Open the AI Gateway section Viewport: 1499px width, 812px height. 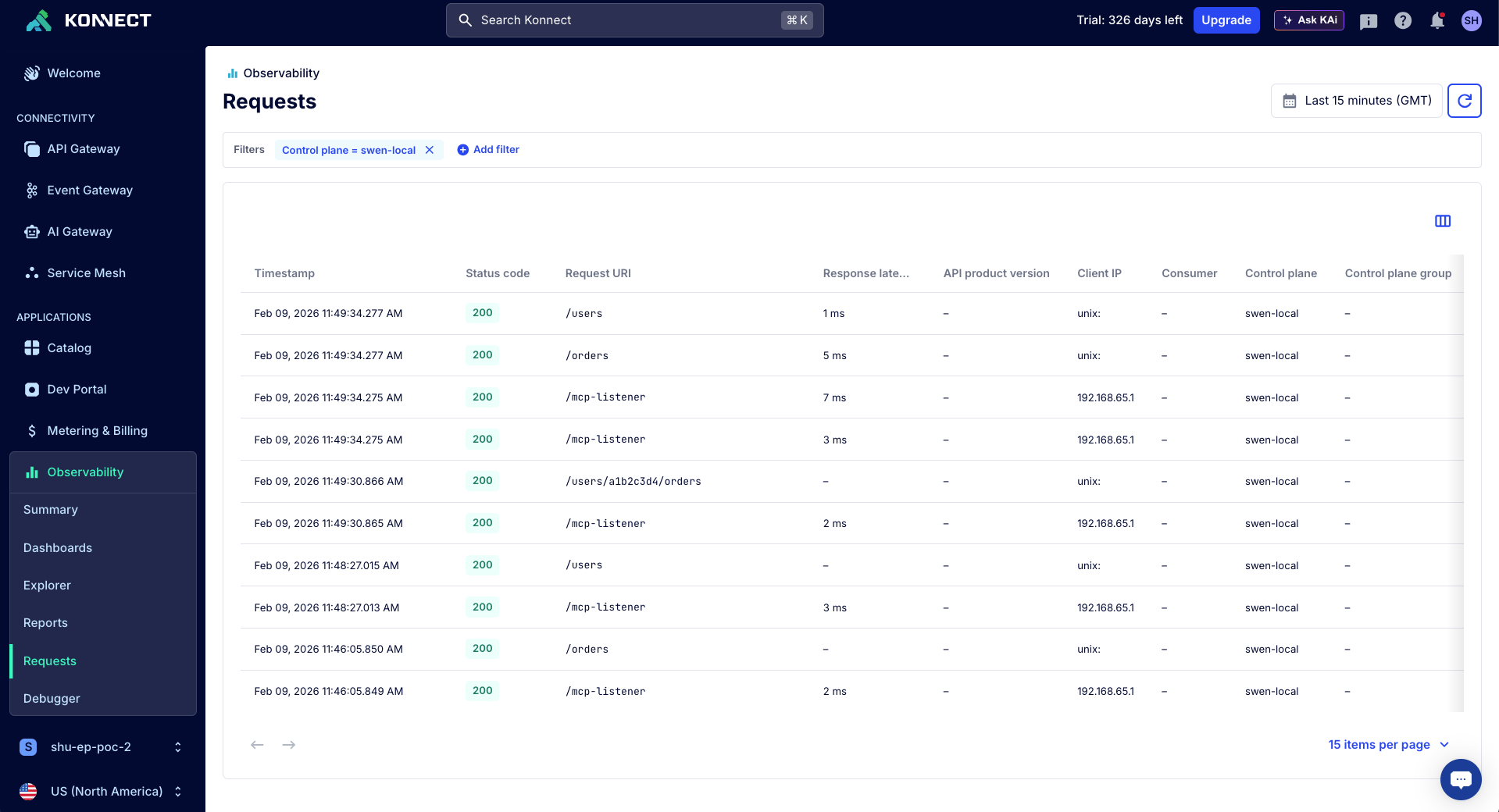(x=79, y=231)
